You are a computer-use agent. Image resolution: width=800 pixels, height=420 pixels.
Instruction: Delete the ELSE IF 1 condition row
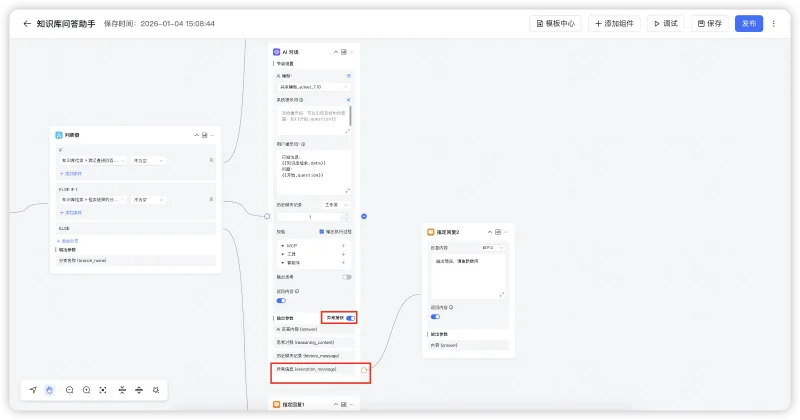click(211, 200)
